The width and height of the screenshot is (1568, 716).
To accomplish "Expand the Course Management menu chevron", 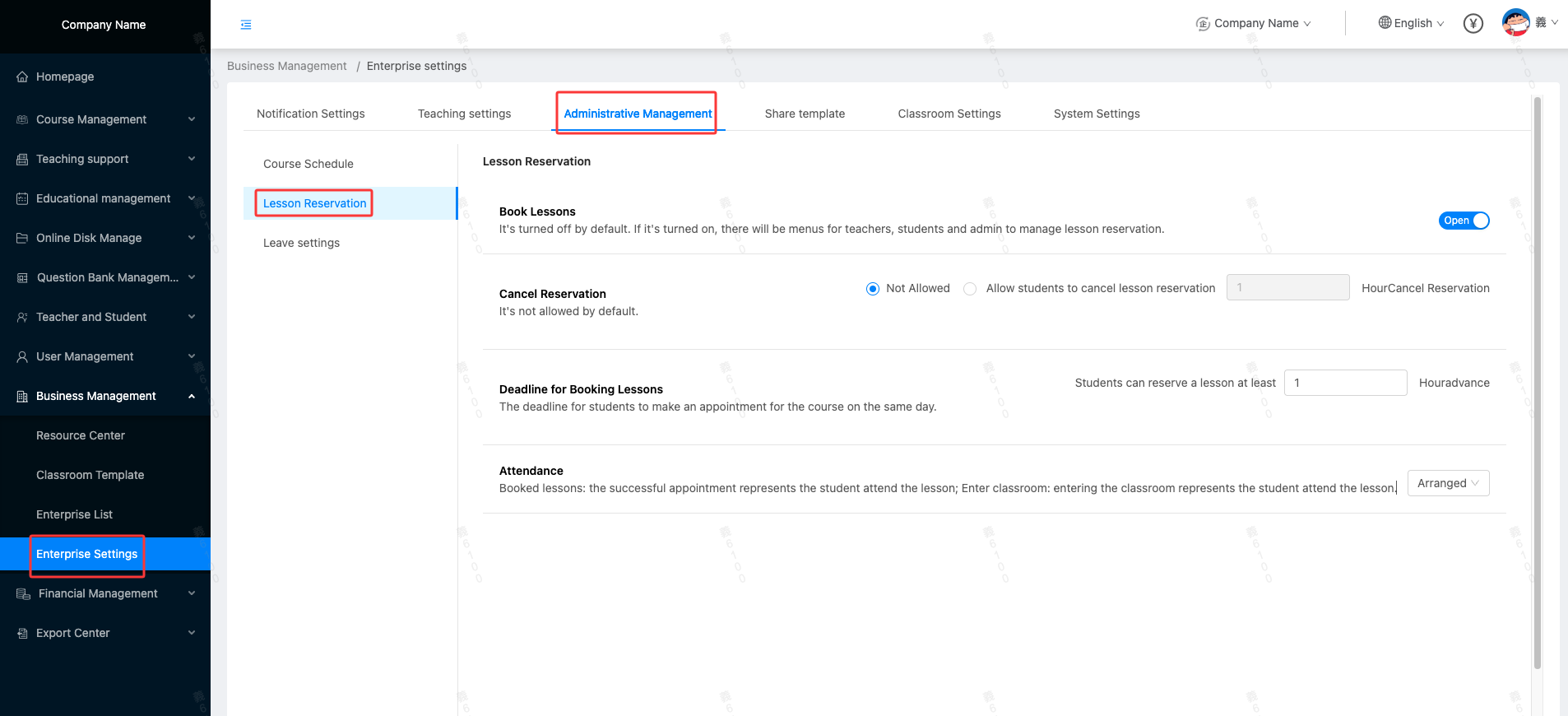I will click(192, 119).
